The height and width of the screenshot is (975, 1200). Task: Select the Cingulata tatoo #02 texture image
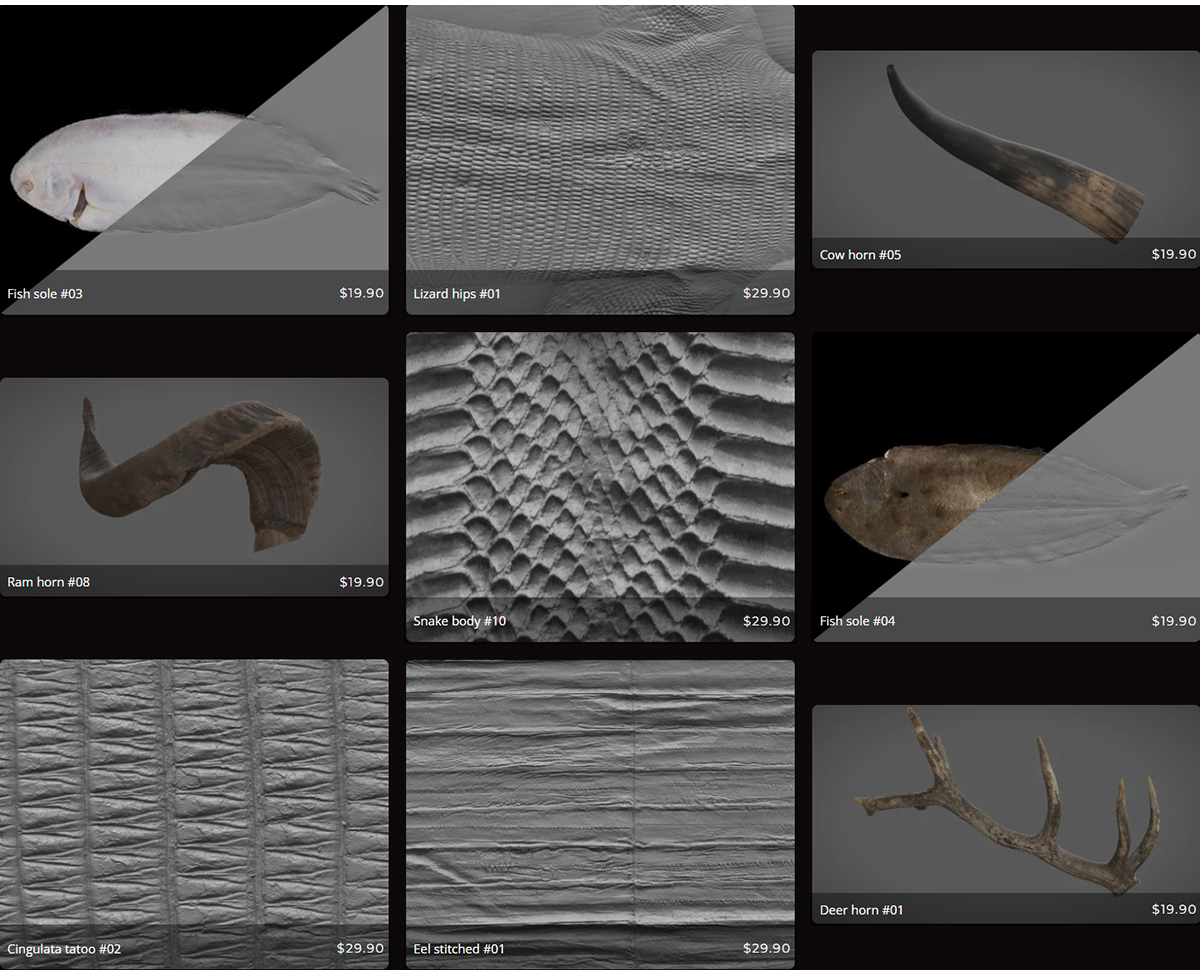pyautogui.click(x=194, y=795)
